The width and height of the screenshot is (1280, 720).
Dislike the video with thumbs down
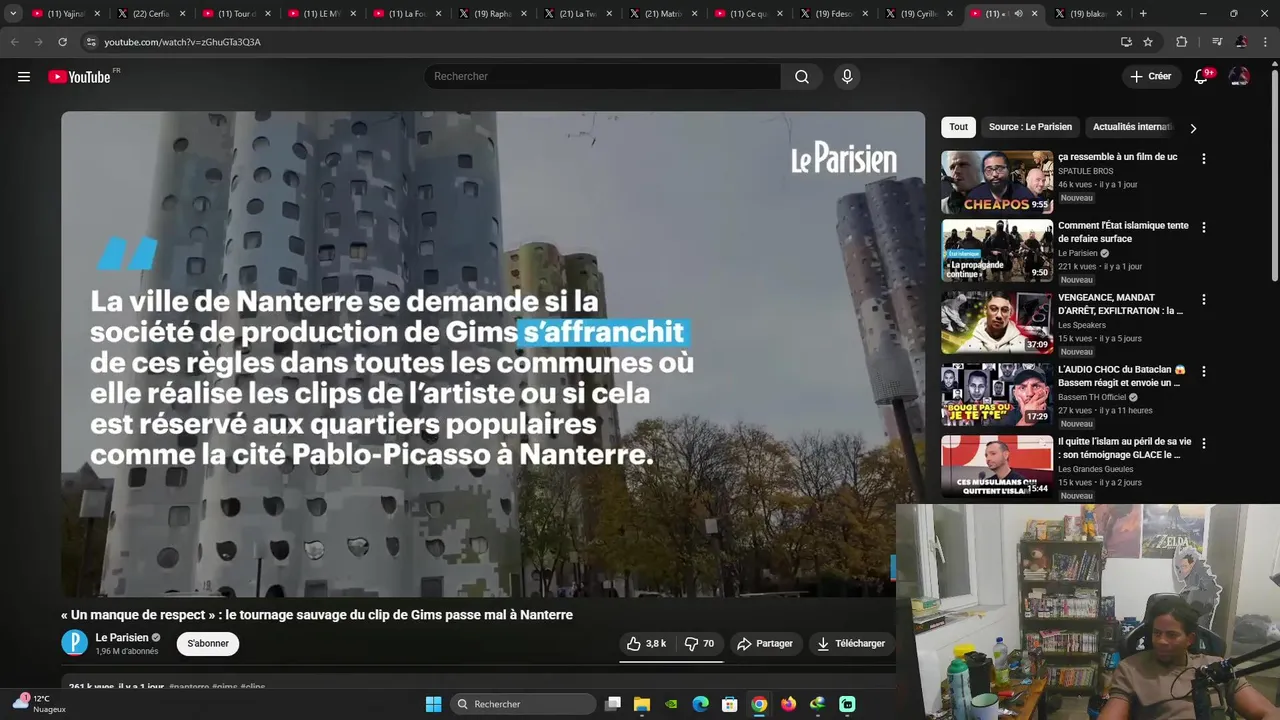699,644
